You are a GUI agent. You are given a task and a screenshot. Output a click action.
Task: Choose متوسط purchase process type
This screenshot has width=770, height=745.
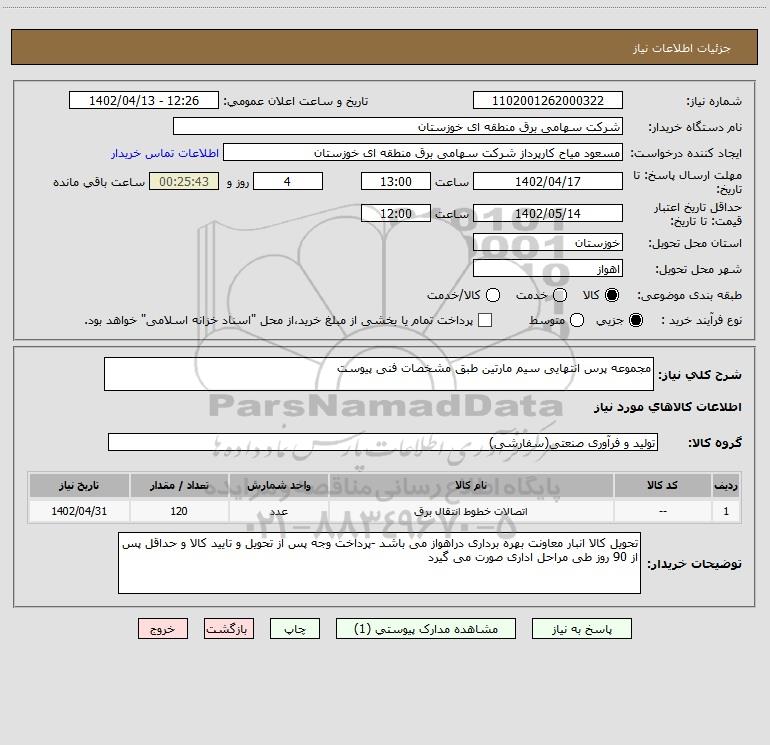click(577, 321)
